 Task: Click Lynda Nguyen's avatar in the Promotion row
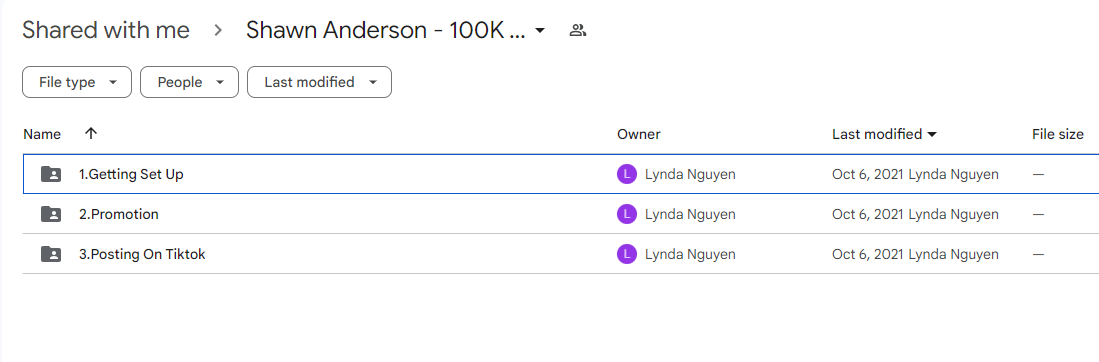627,214
